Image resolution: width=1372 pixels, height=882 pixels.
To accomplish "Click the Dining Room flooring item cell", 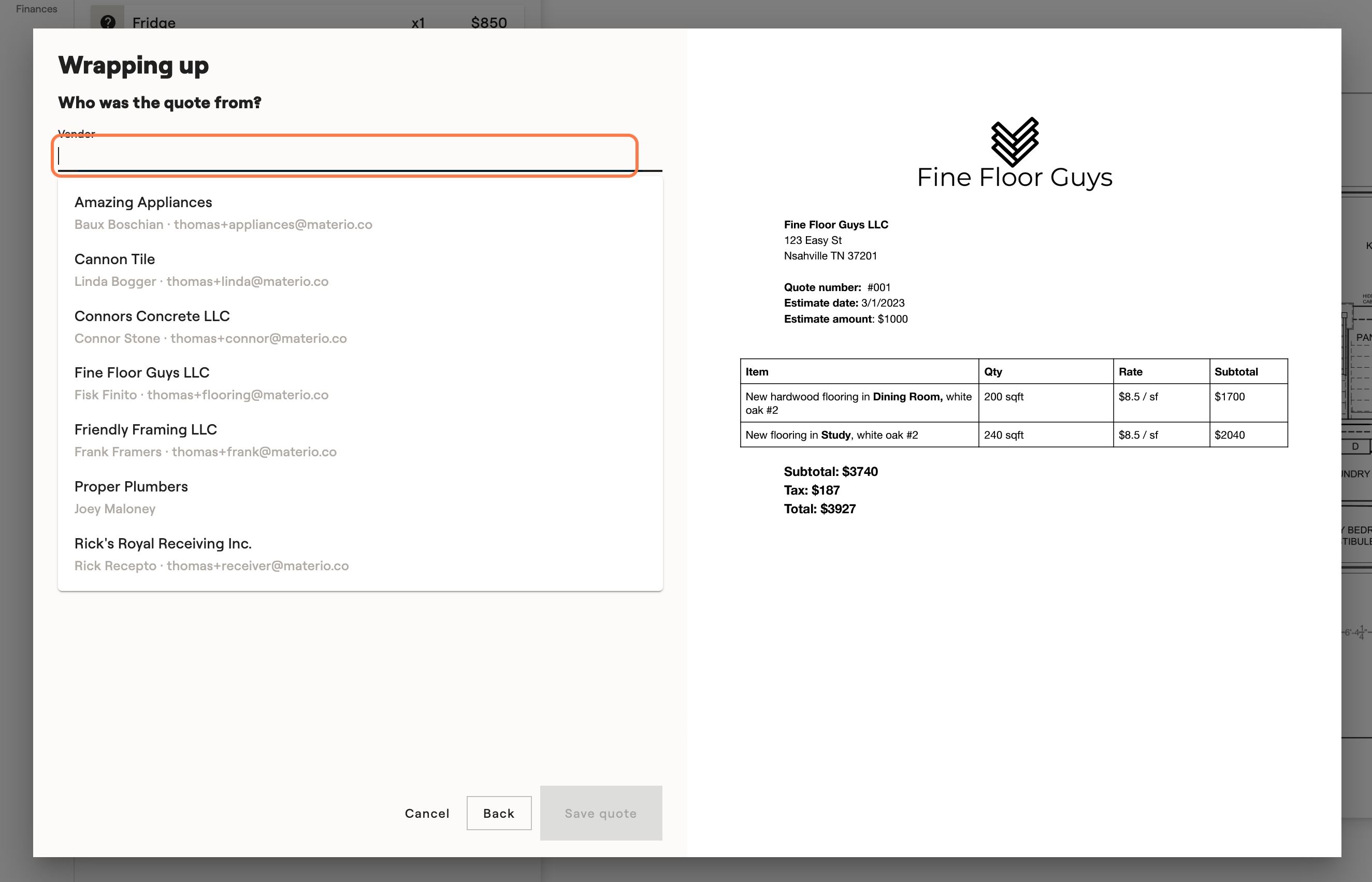I will (859, 403).
